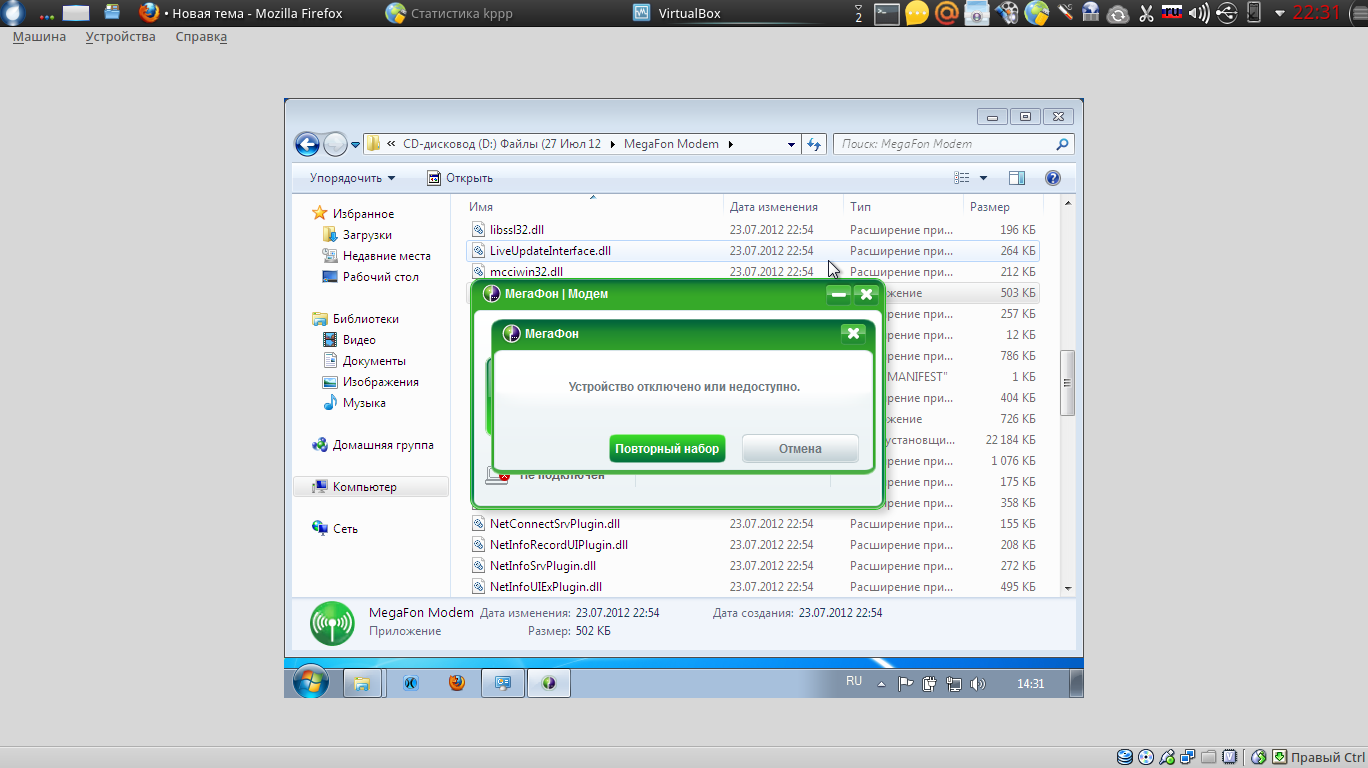Switch to the VirtualBox task in panel
Viewport: 1368px width, 768px height.
point(677,13)
